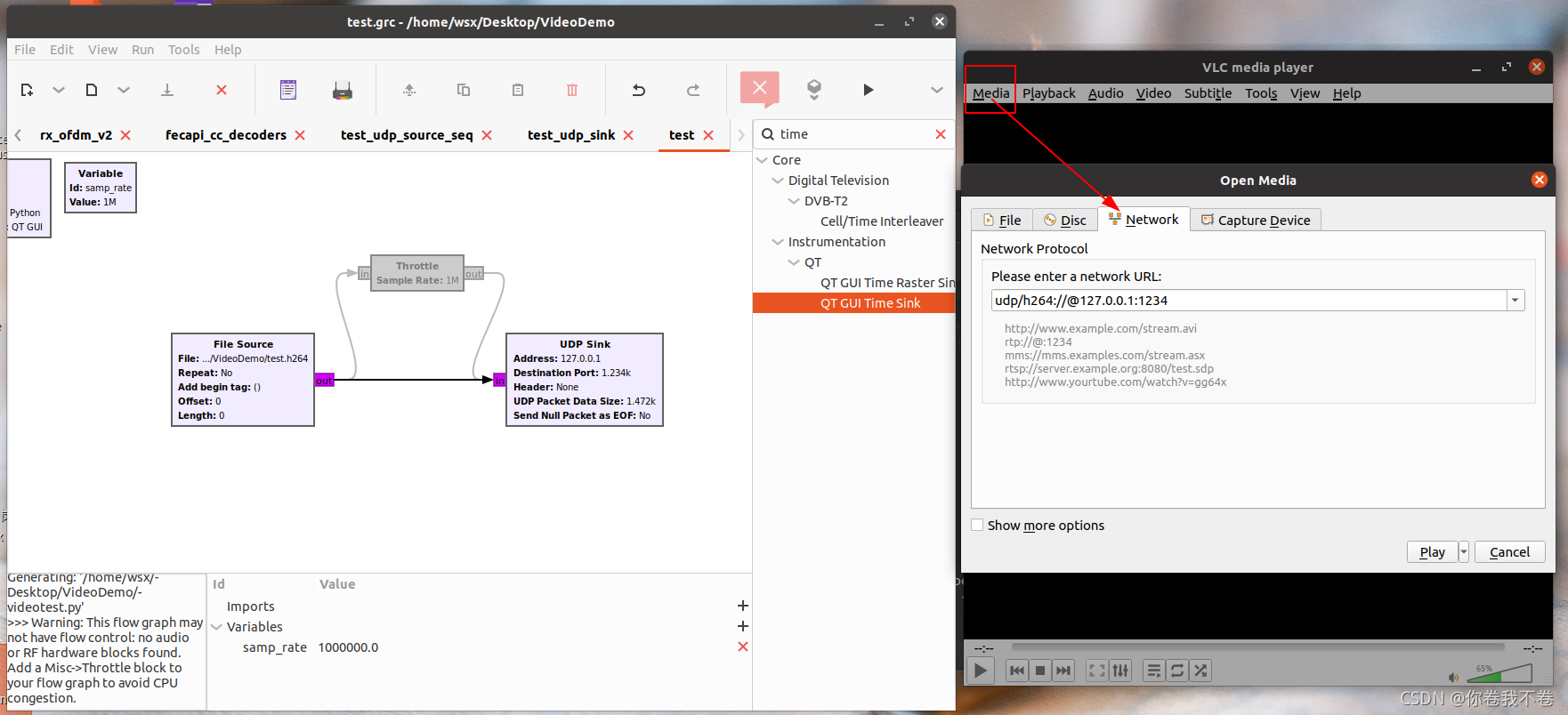Open dropdown next to new flow graph
Viewport: 1568px width, 715px height.
pyautogui.click(x=59, y=90)
